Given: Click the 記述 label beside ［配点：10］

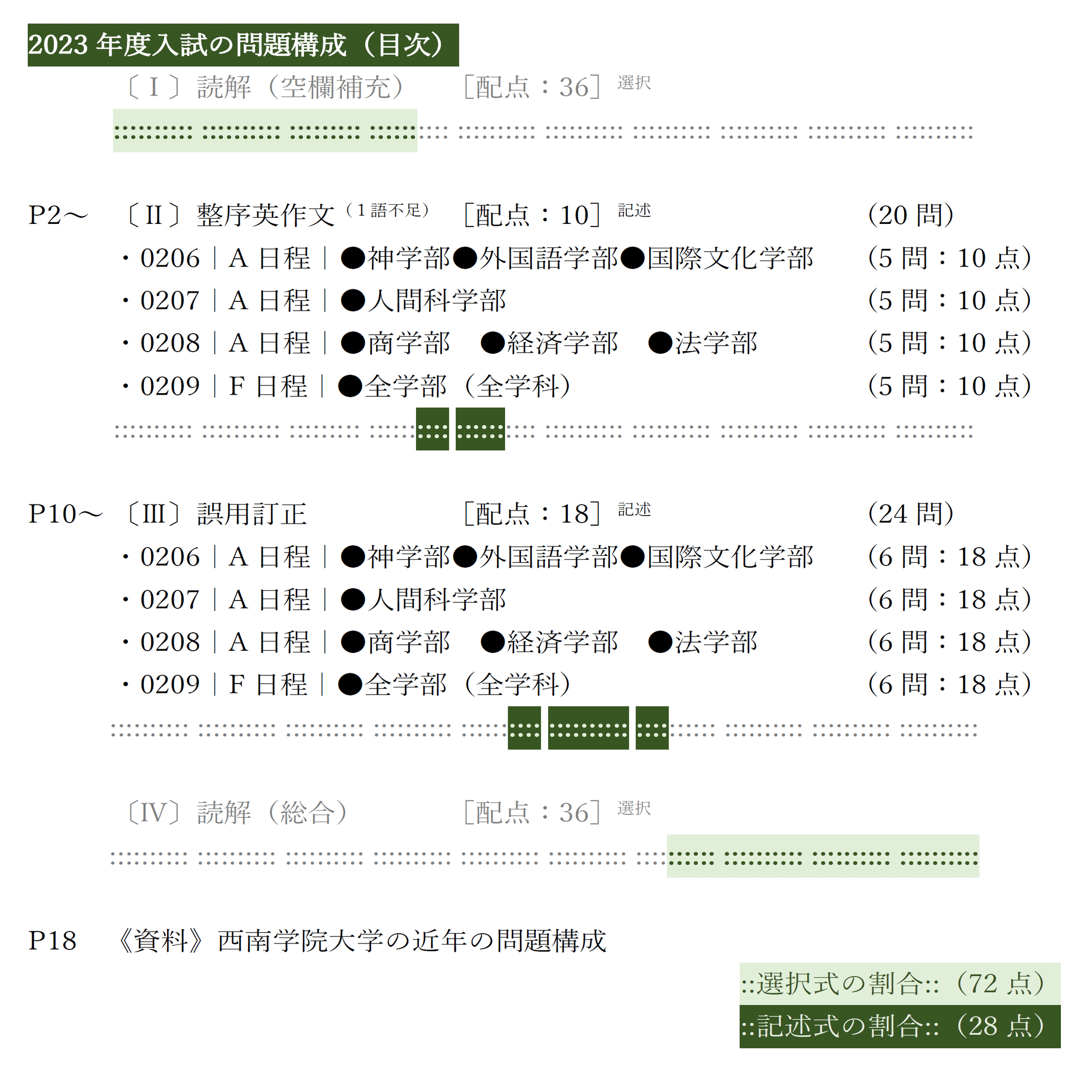Looking at the screenshot, I should pos(634,210).
